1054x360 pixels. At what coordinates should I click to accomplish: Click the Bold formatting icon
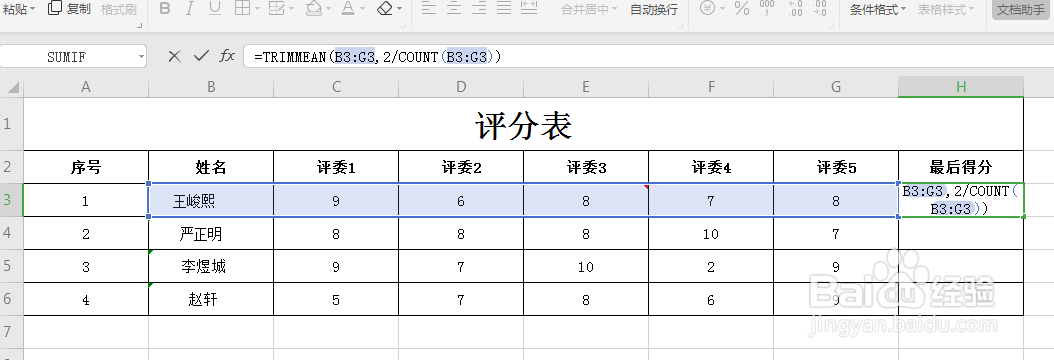point(165,9)
